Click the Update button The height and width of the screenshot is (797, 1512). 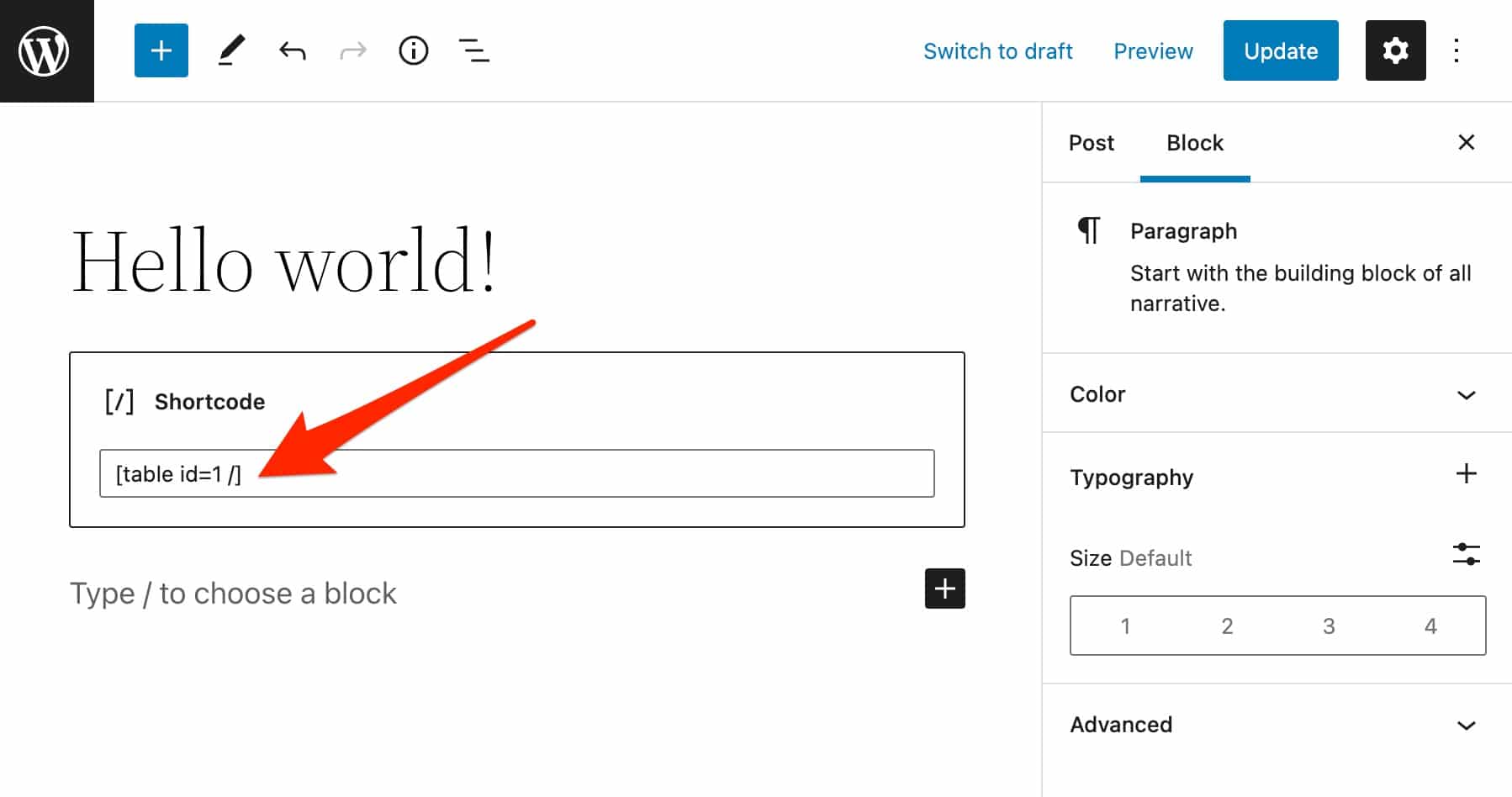coord(1281,50)
